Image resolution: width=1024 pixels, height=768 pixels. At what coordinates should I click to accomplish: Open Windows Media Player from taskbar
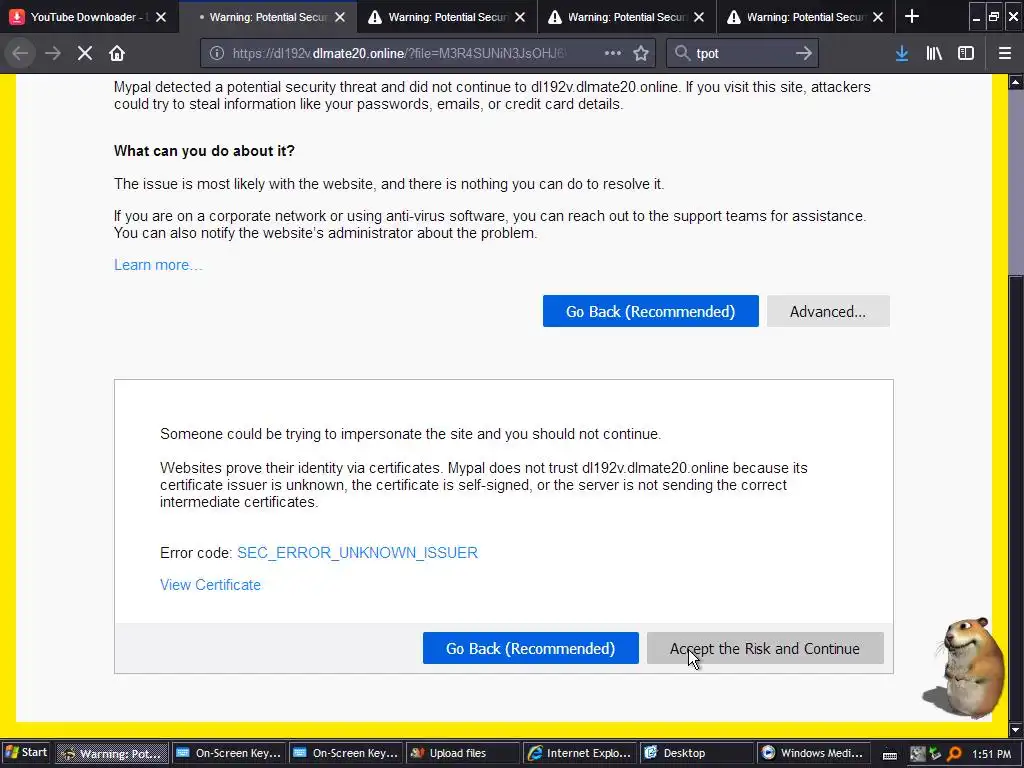click(x=812, y=753)
